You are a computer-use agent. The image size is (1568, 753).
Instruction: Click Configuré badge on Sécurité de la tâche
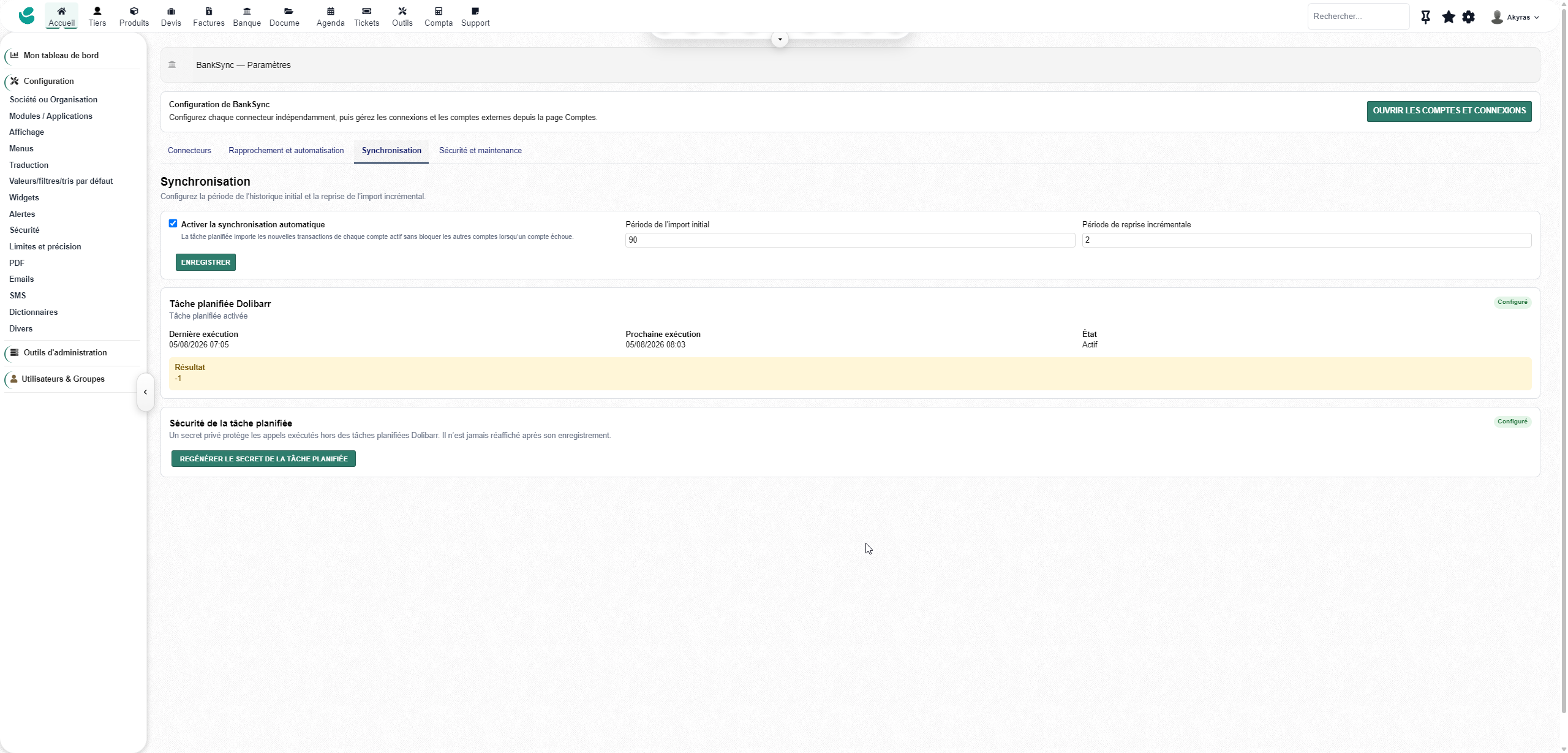pos(1512,422)
